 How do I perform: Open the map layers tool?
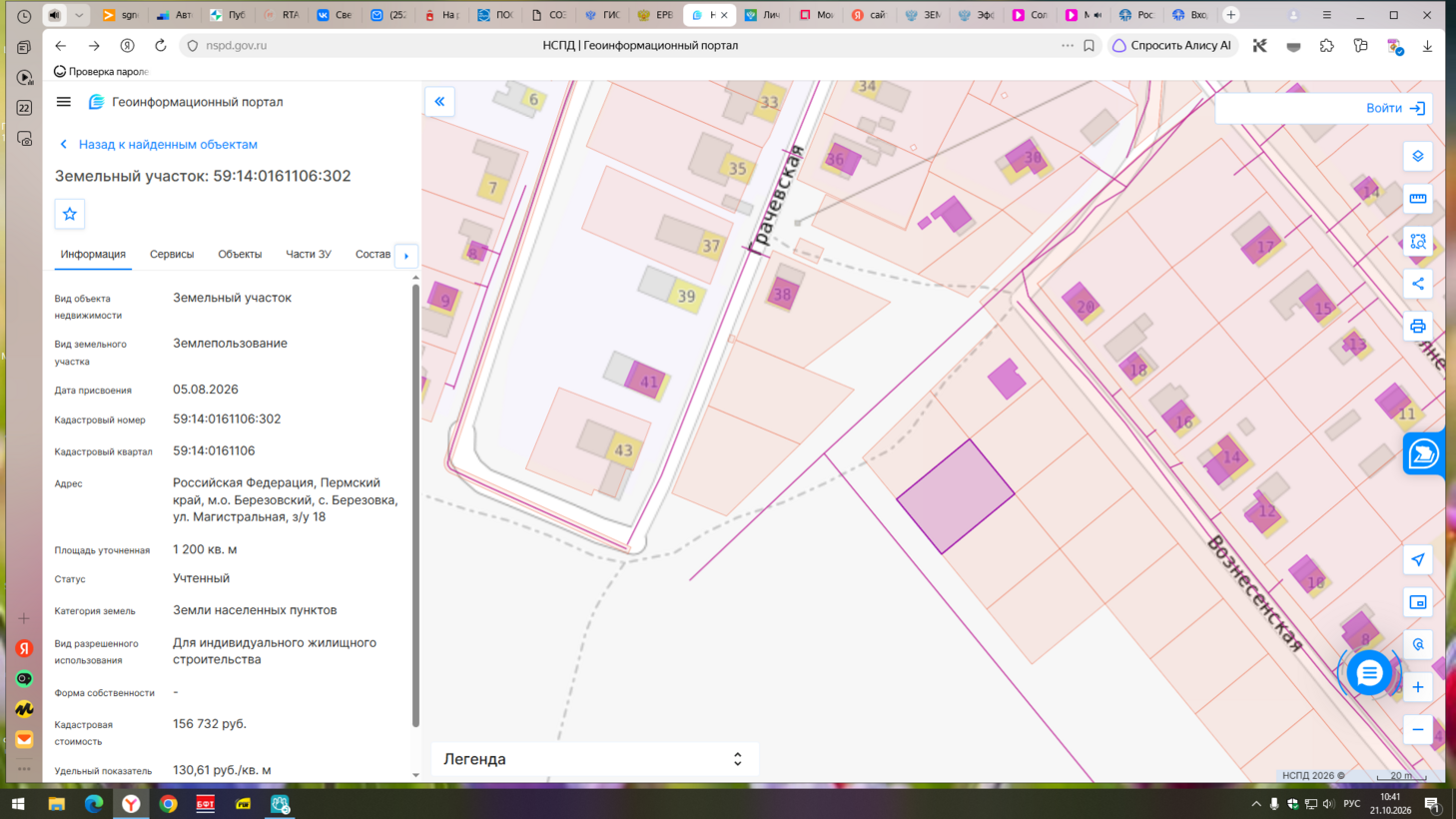1418,157
